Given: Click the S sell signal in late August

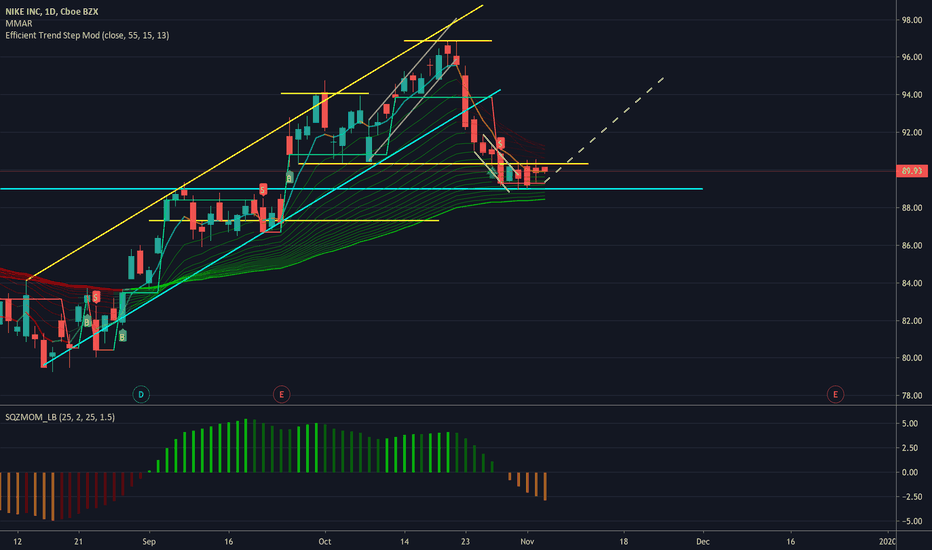Looking at the screenshot, I should pos(96,296).
